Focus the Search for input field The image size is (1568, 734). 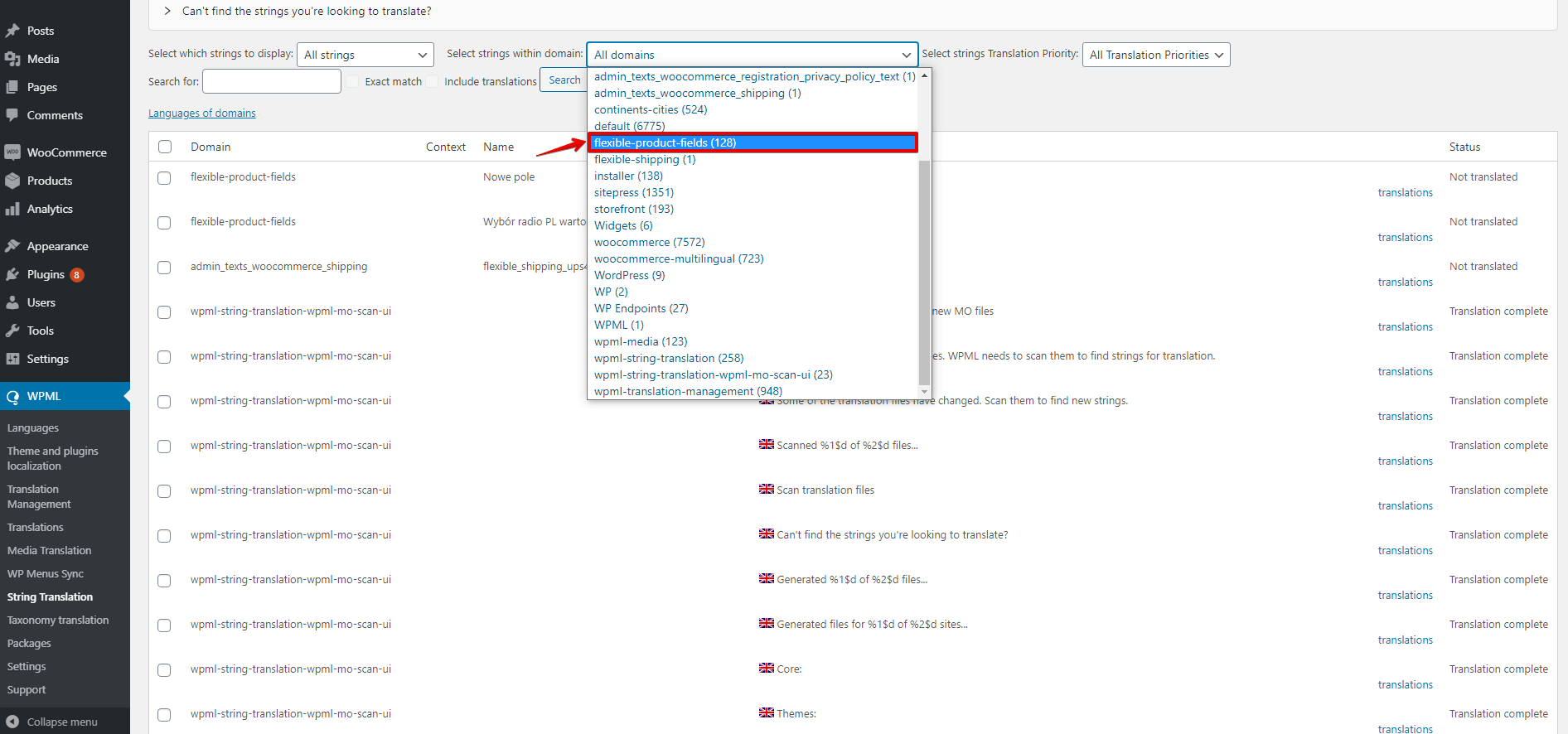272,81
